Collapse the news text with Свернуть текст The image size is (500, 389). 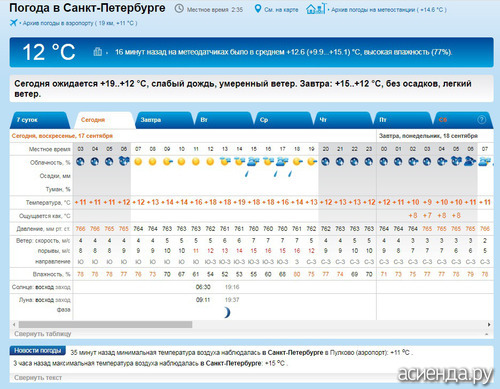tap(38, 378)
